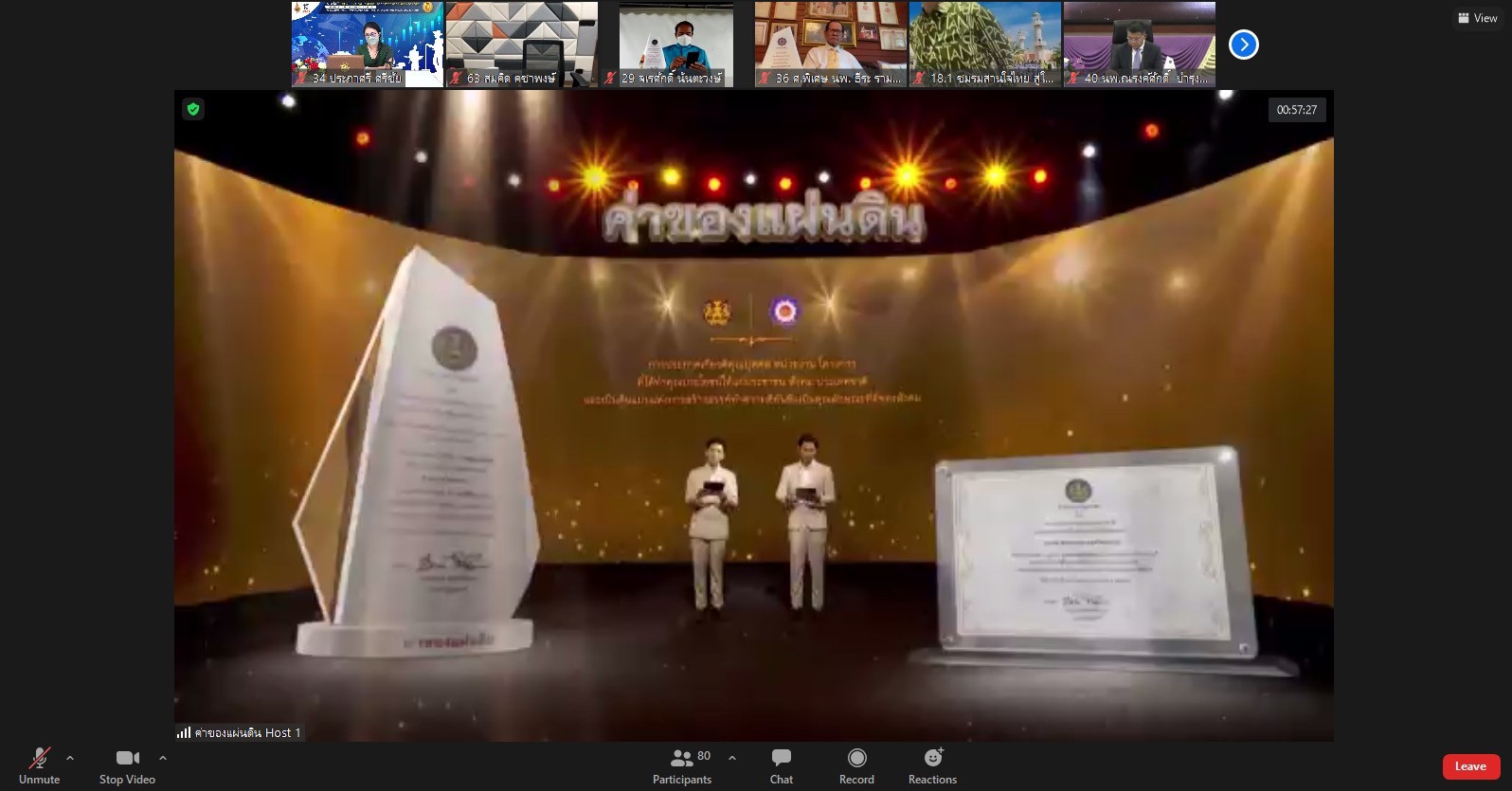This screenshot has height=791, width=1512.
Task: Click the meeting timer 00:57:27
Action: point(1296,110)
